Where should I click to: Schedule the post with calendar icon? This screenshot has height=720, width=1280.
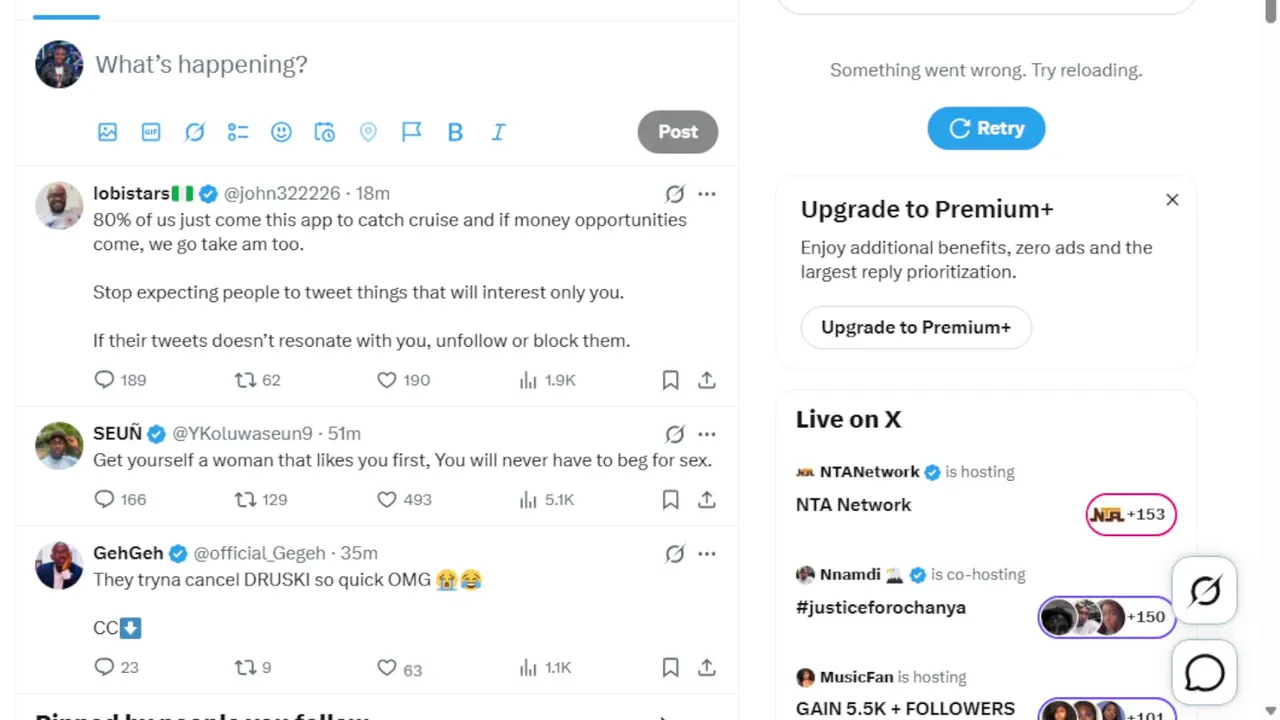(325, 132)
